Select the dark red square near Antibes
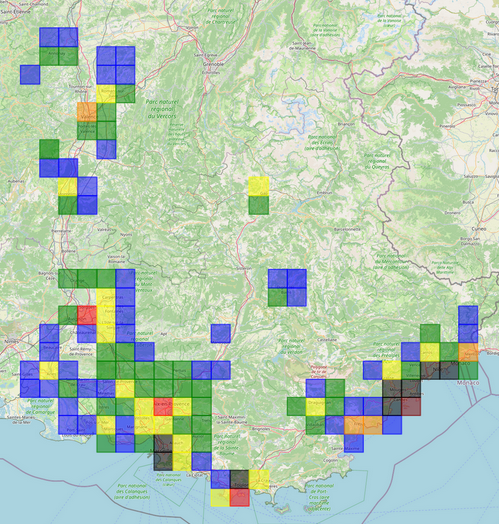The image size is (499, 524). coord(411,407)
